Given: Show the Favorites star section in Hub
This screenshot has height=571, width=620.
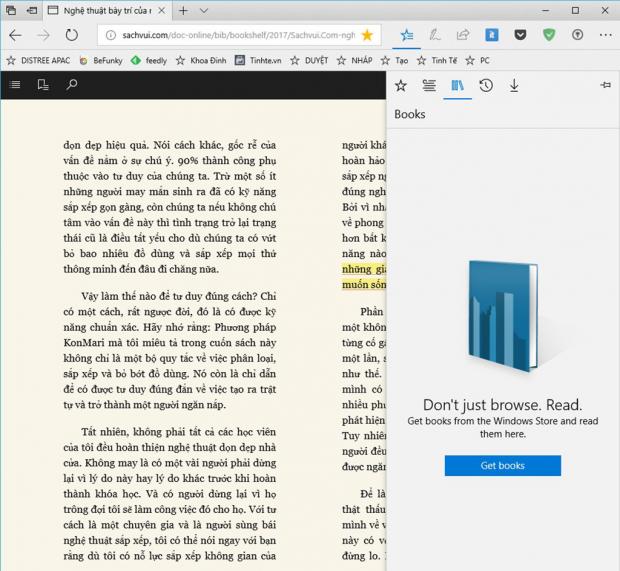Looking at the screenshot, I should click(x=401, y=86).
